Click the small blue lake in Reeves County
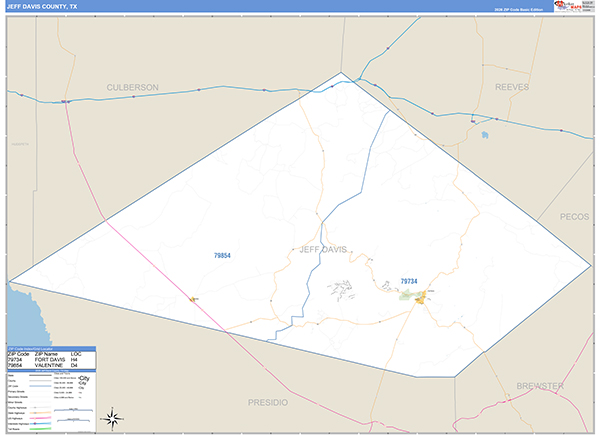 coord(485,135)
